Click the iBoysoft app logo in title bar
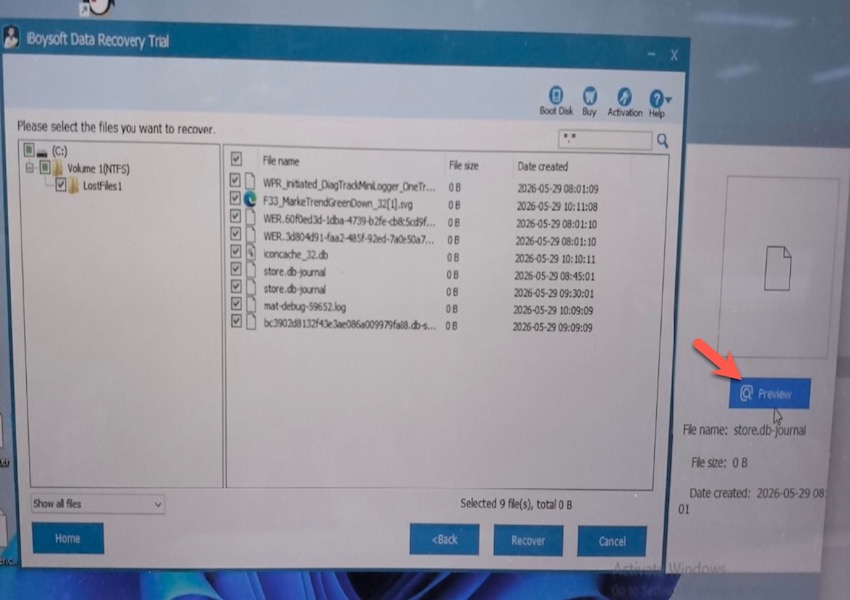The image size is (850, 600). point(11,37)
